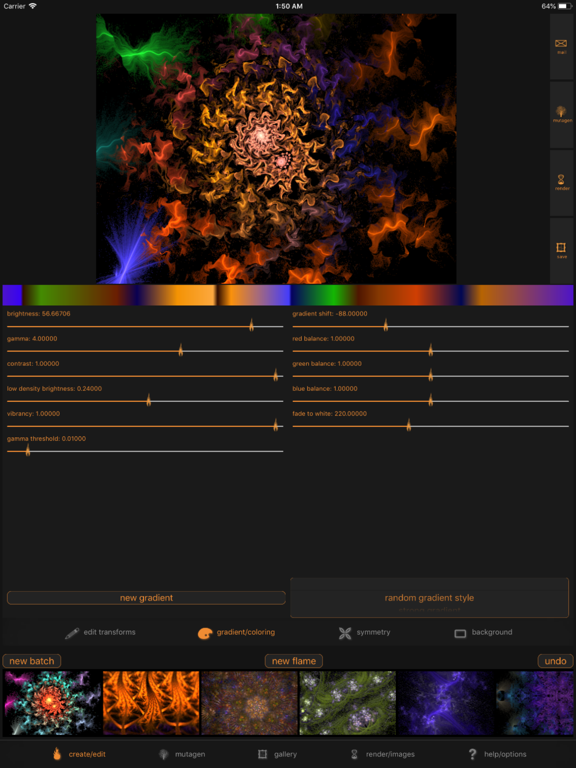Click the vibrancy slider handle
Image resolution: width=576 pixels, height=768 pixels.
pos(275,425)
